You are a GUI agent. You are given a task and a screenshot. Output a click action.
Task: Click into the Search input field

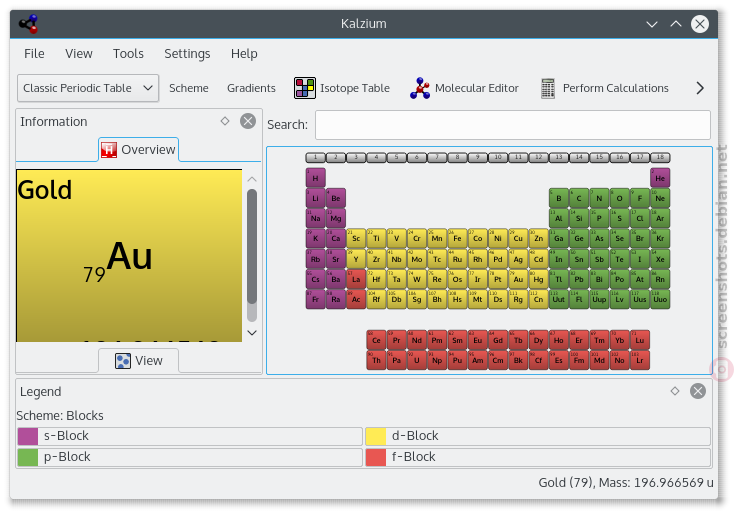coord(513,125)
